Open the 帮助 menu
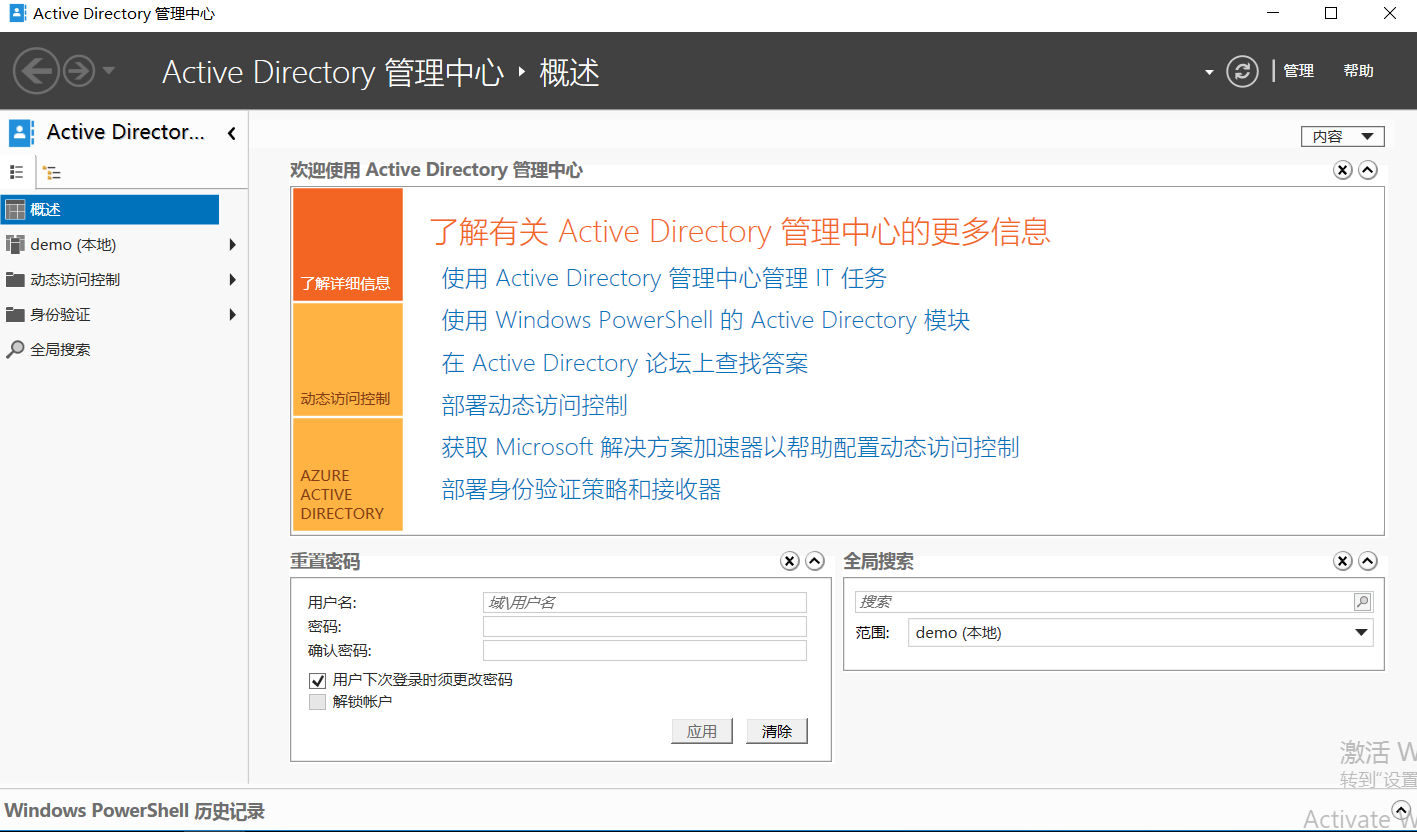The height and width of the screenshot is (832, 1417). pos(1358,71)
